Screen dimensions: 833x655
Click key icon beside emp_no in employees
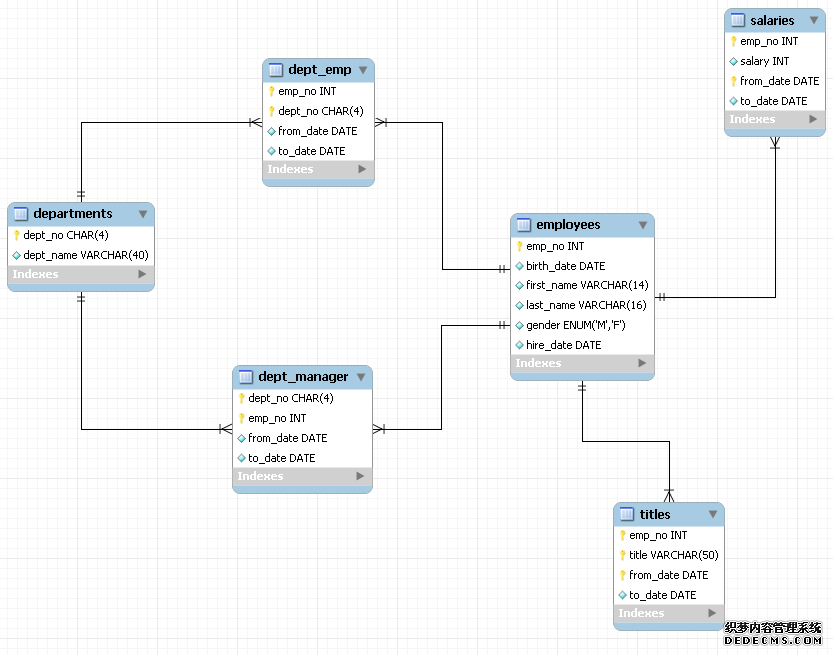click(x=520, y=246)
